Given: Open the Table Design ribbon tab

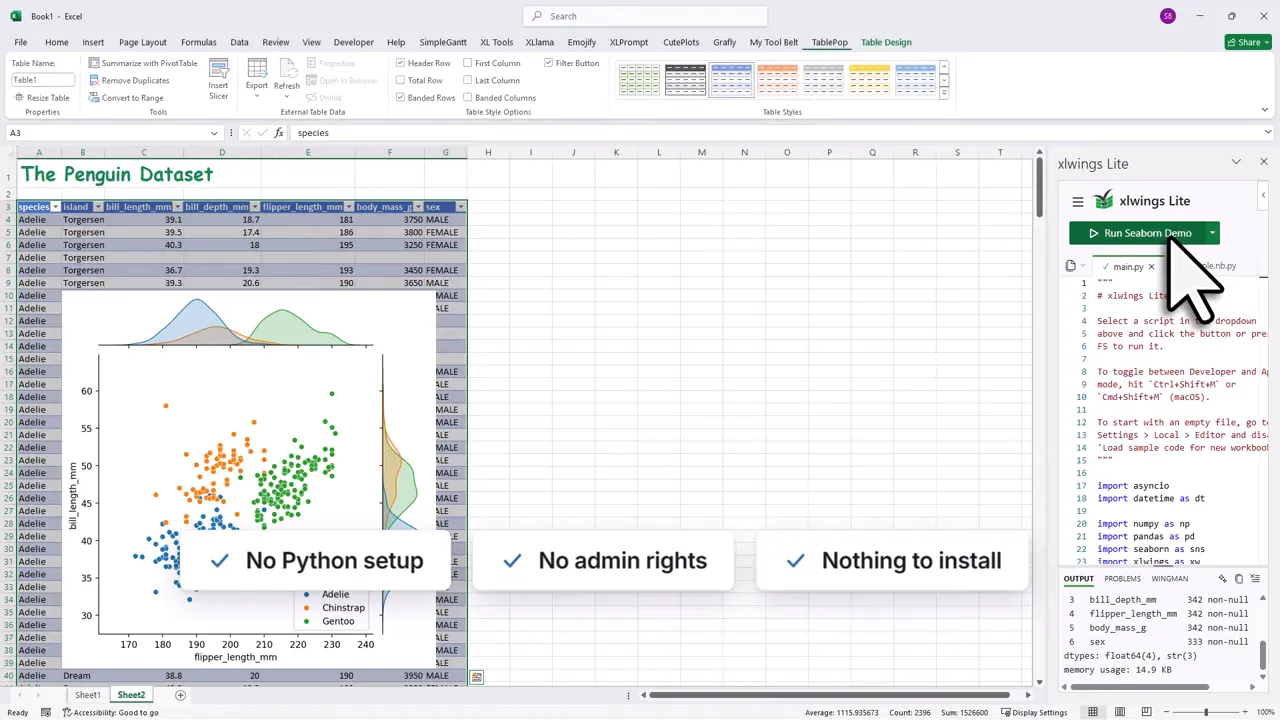Looking at the screenshot, I should click(x=886, y=42).
